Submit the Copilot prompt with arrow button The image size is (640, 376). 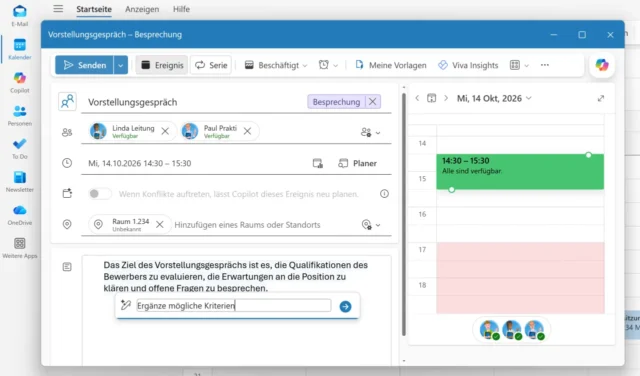(x=345, y=306)
